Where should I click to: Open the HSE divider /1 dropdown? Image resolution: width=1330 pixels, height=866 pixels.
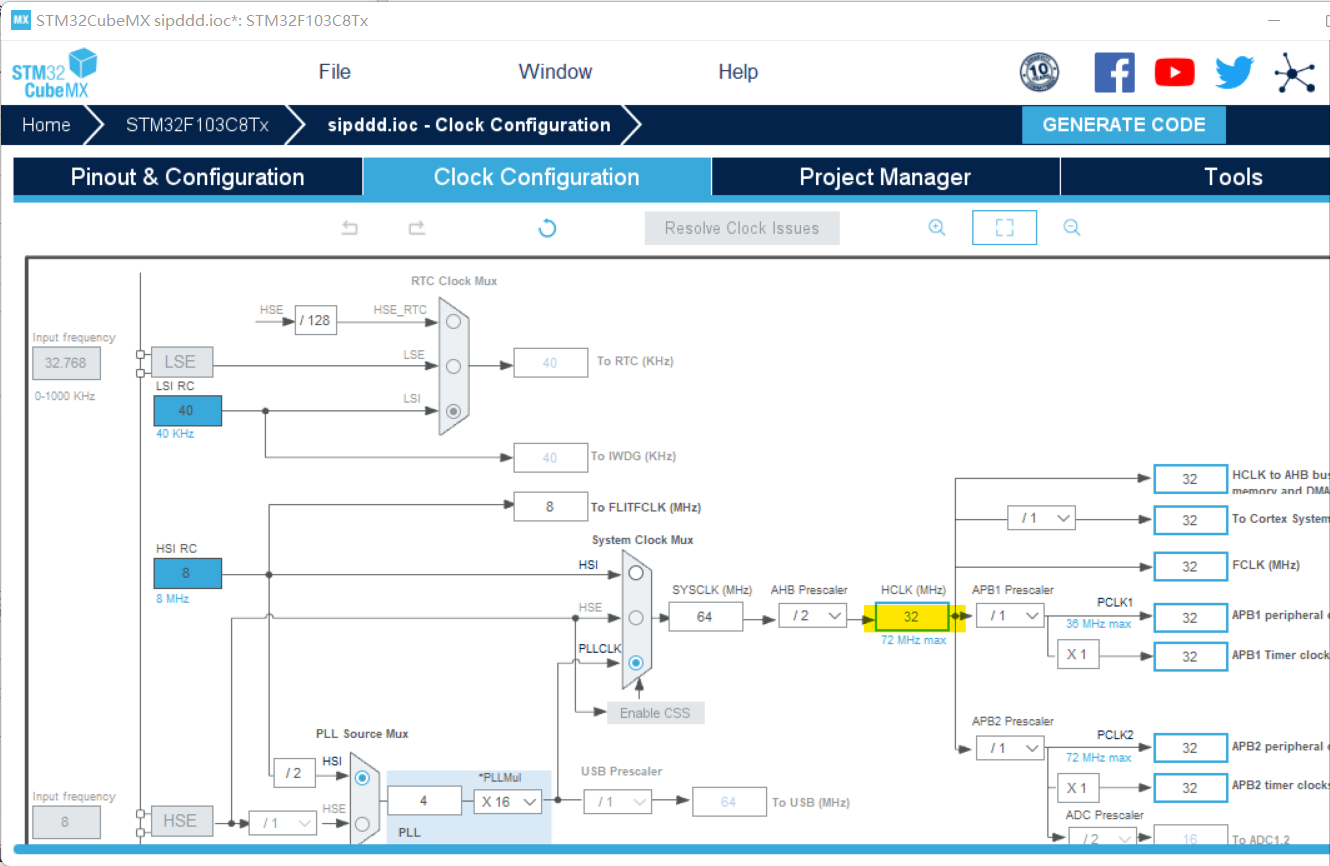[282, 823]
